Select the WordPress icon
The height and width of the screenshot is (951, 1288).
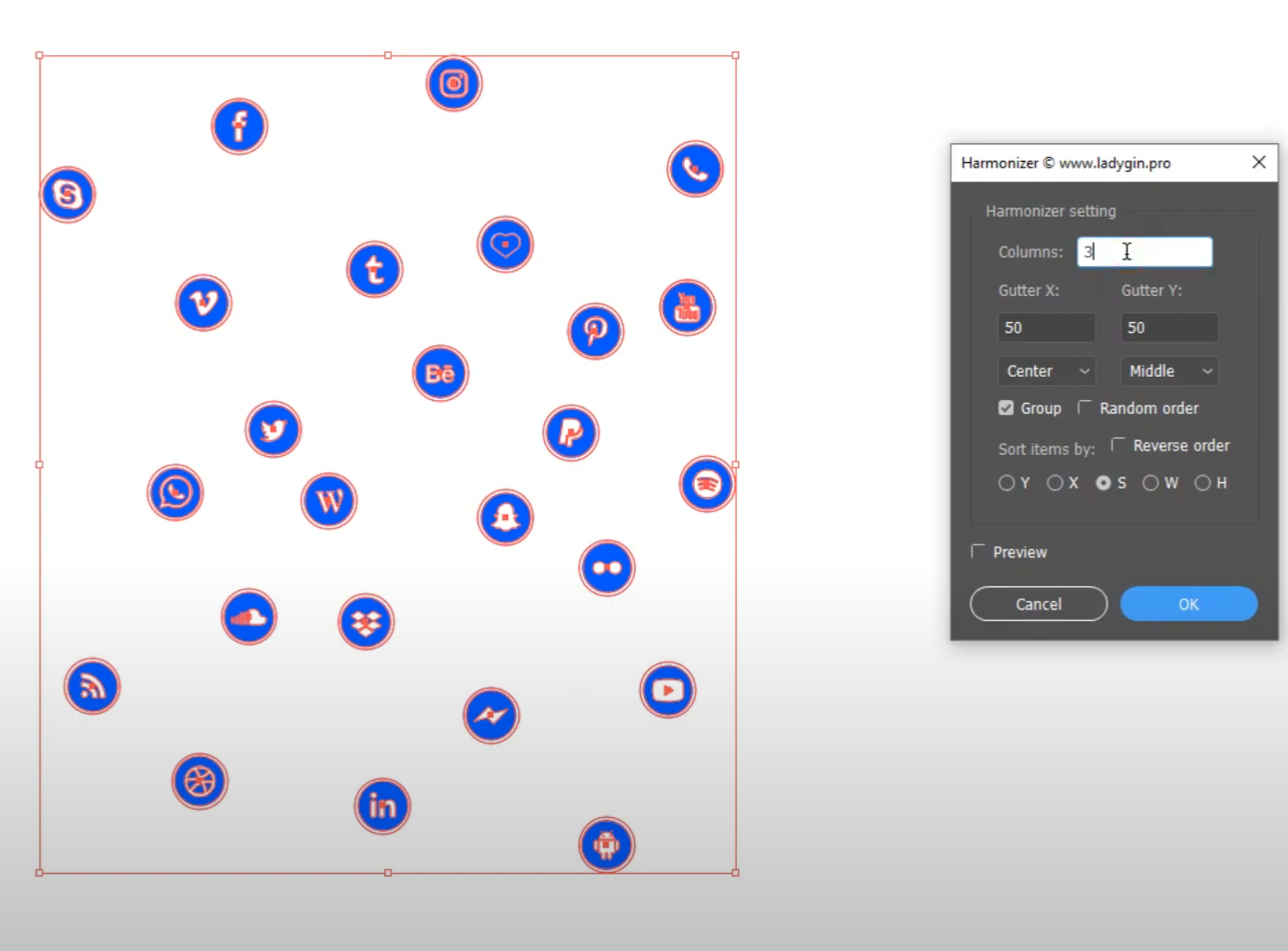[329, 502]
